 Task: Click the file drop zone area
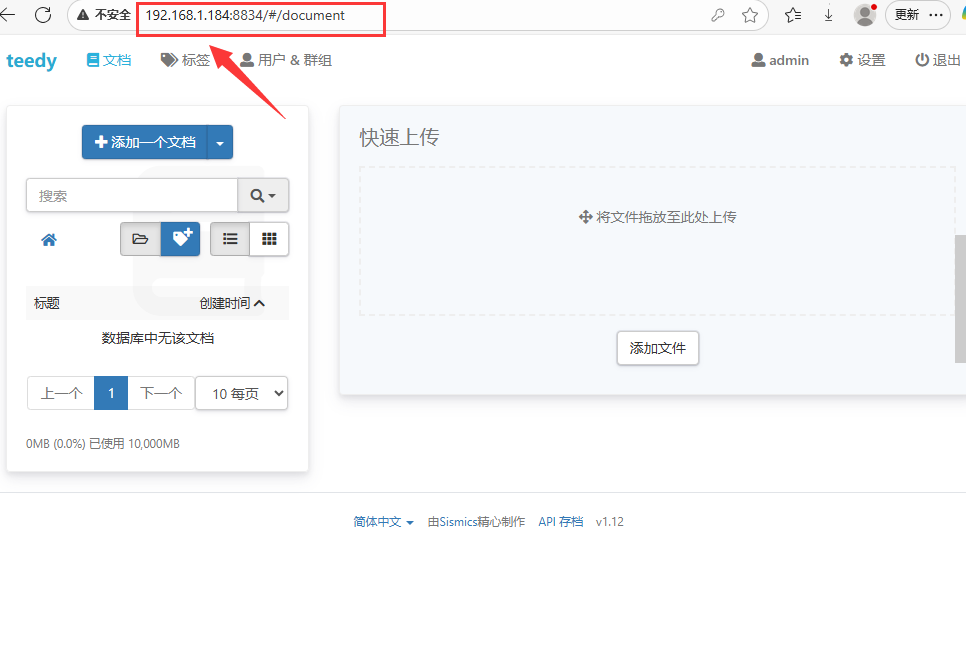[657, 241]
